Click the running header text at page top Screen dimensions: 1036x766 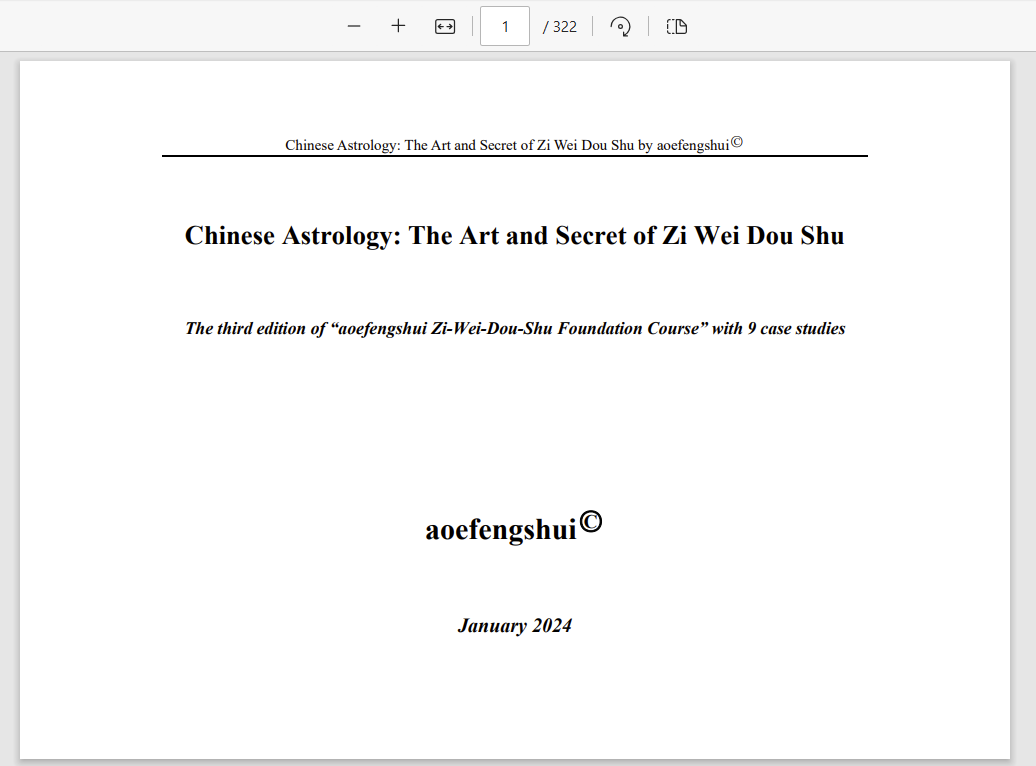[506, 145]
